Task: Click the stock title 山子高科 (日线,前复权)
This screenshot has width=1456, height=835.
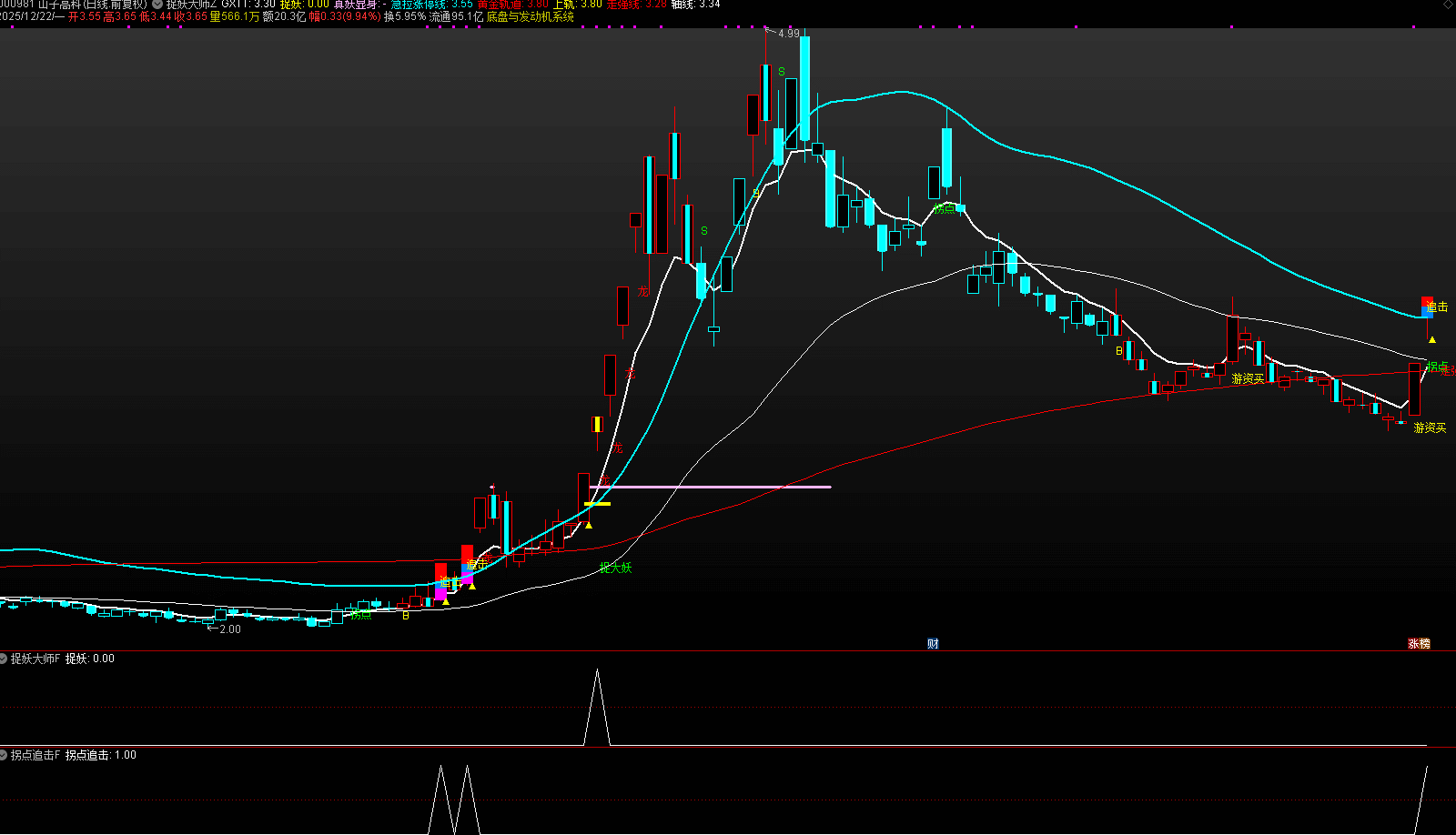Action: pyautogui.click(x=92, y=5)
